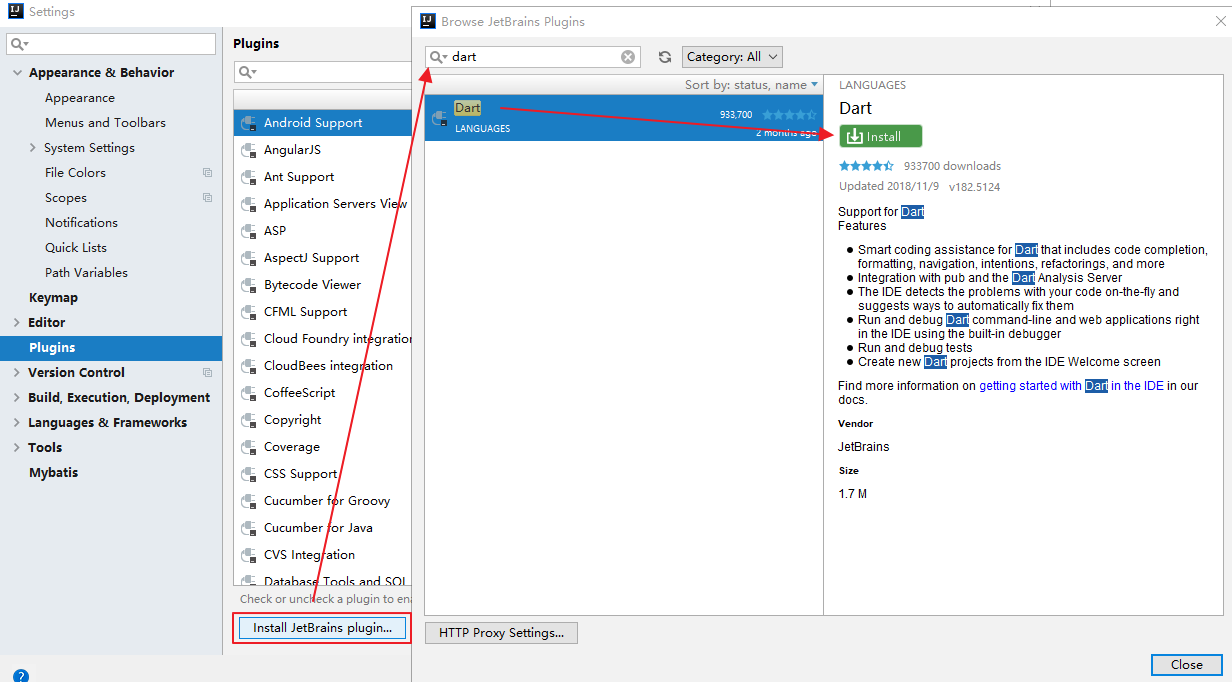This screenshot has height=682, width=1232.
Task: Open Quick Lists settings
Action: click(76, 248)
